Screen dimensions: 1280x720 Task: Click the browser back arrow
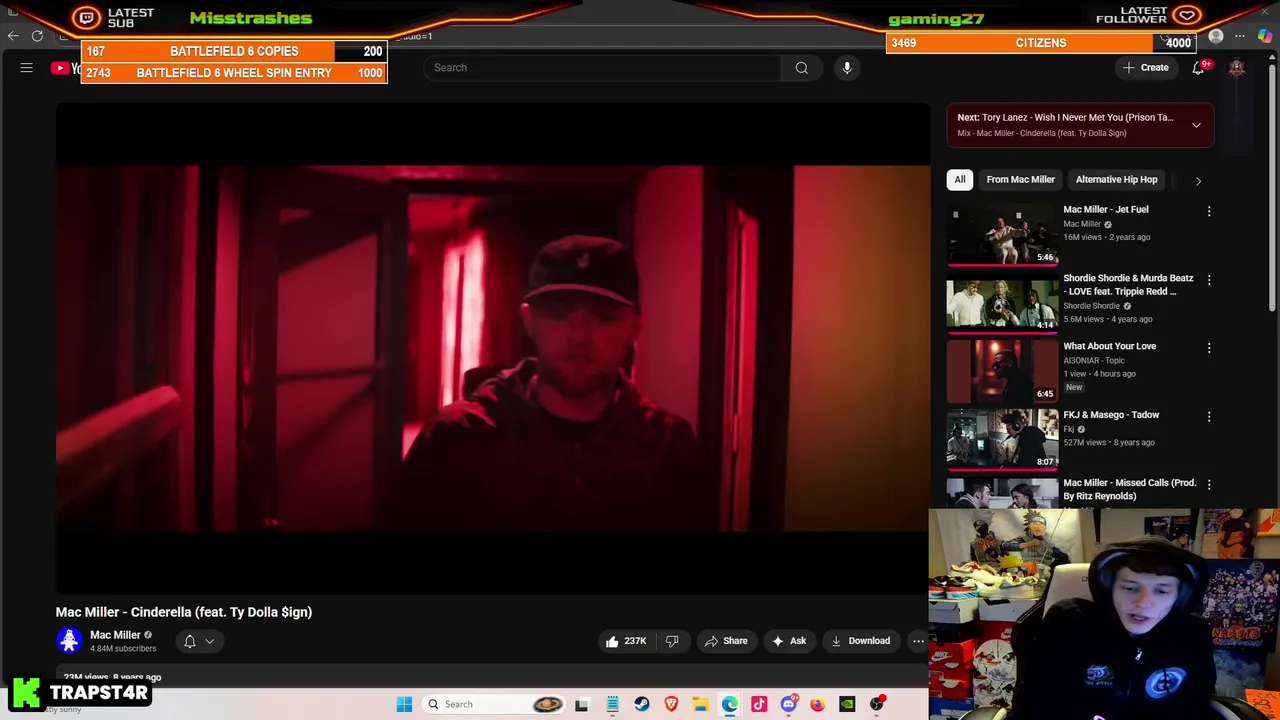pyautogui.click(x=13, y=36)
